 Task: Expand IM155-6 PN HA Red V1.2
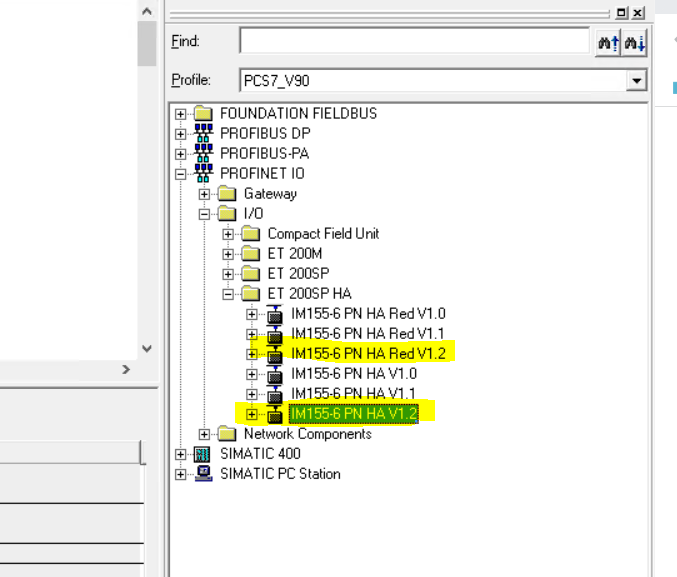(252, 354)
